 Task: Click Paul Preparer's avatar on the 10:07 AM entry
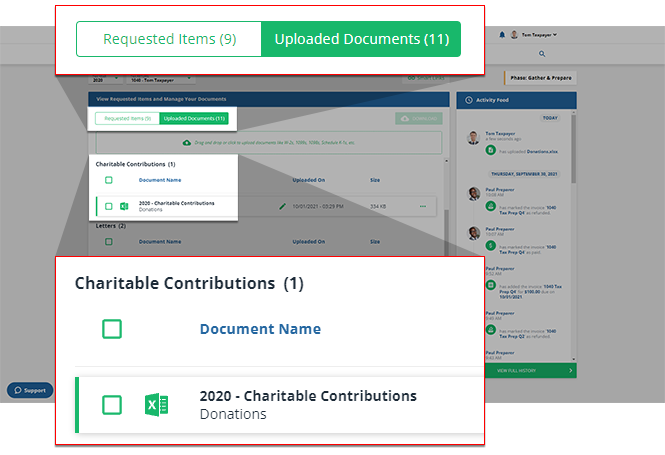click(474, 233)
